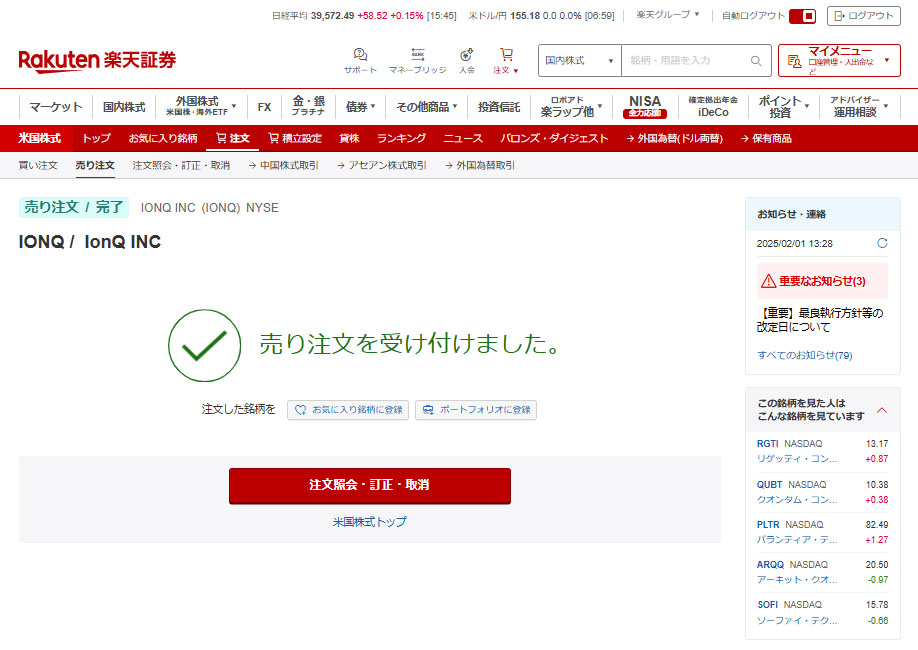Screen dimensions: 918x650
Task: Register stock to favorites (お気に入り銘柄に登録)
Action: pyautogui.click(x=348, y=410)
